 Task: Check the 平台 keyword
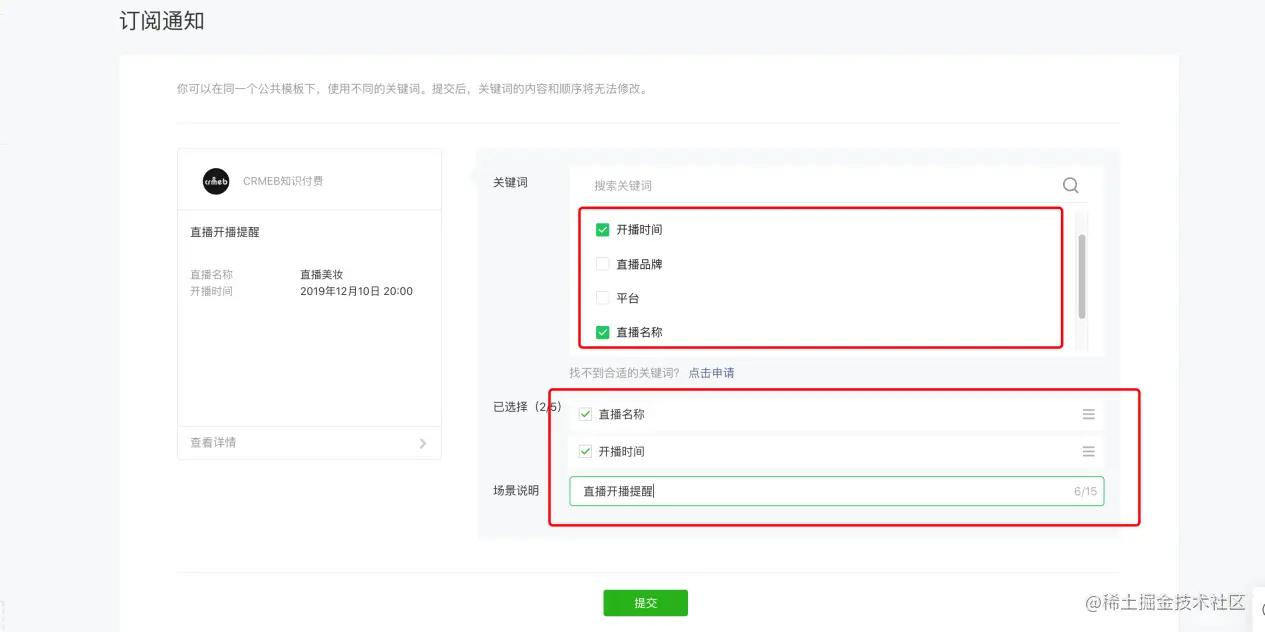tap(603, 298)
